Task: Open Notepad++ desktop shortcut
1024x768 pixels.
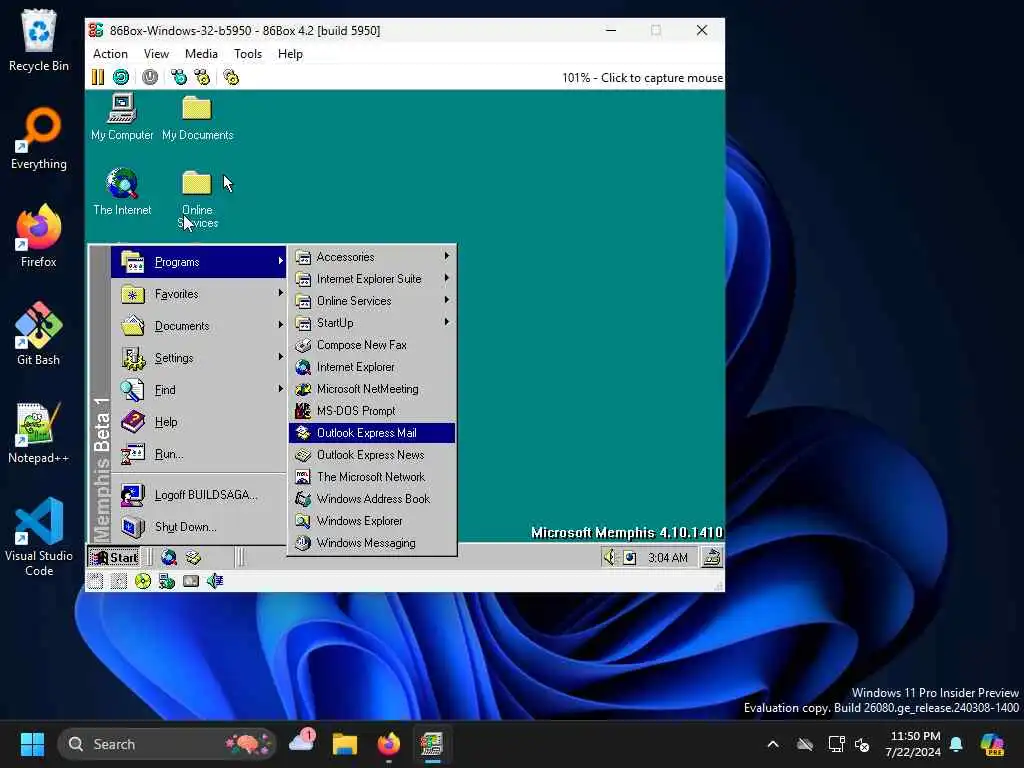Action: click(x=39, y=432)
